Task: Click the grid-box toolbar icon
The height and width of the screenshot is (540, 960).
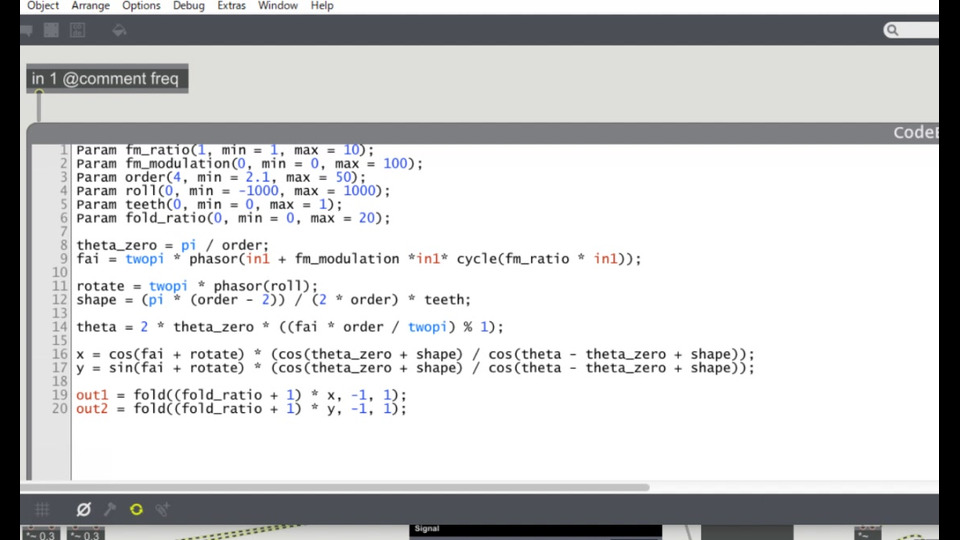Action: point(51,30)
